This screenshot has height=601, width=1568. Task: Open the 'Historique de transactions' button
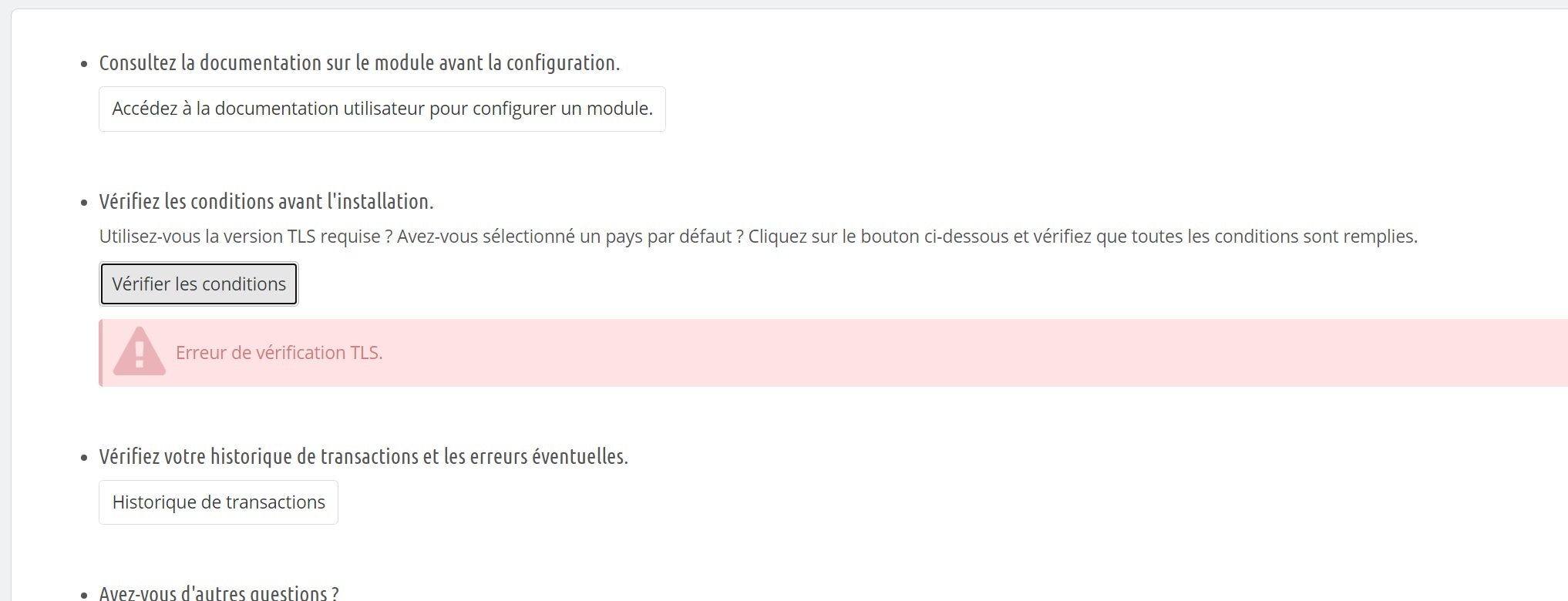point(218,502)
